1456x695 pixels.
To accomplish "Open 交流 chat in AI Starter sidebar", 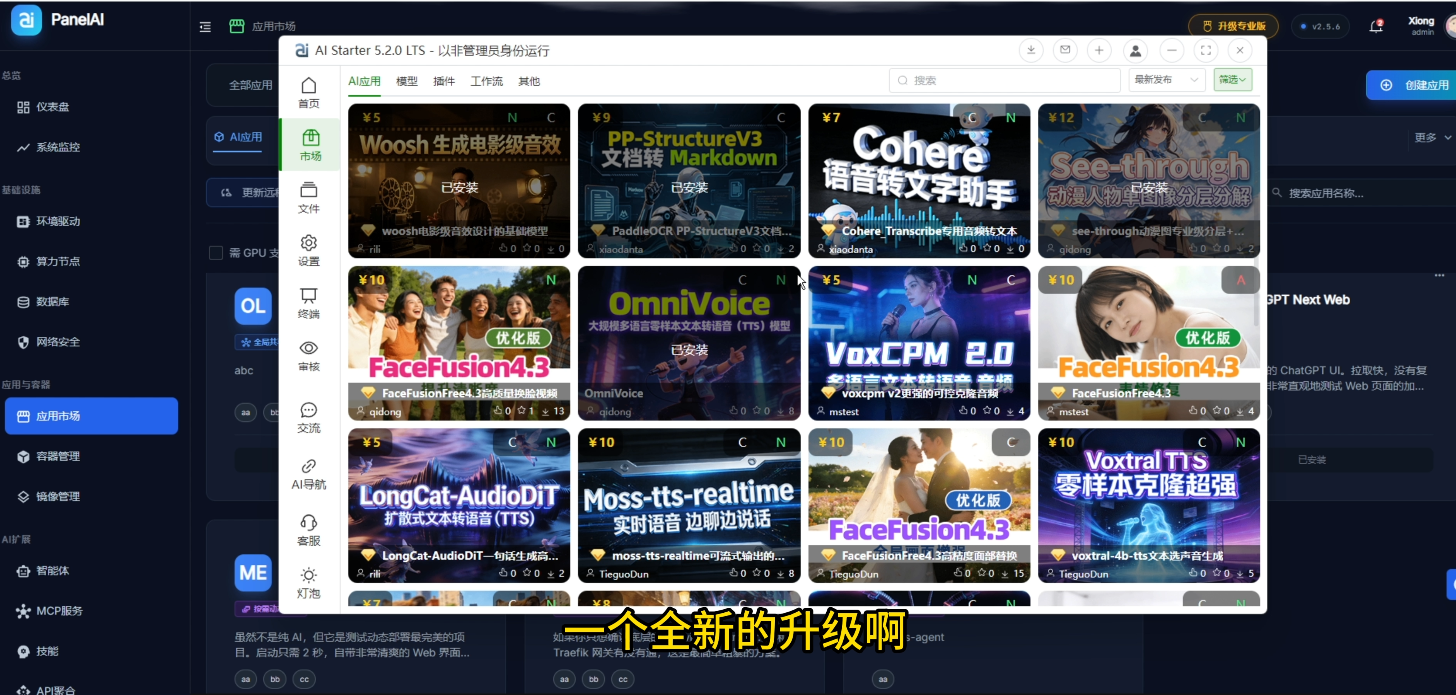I will 309,418.
